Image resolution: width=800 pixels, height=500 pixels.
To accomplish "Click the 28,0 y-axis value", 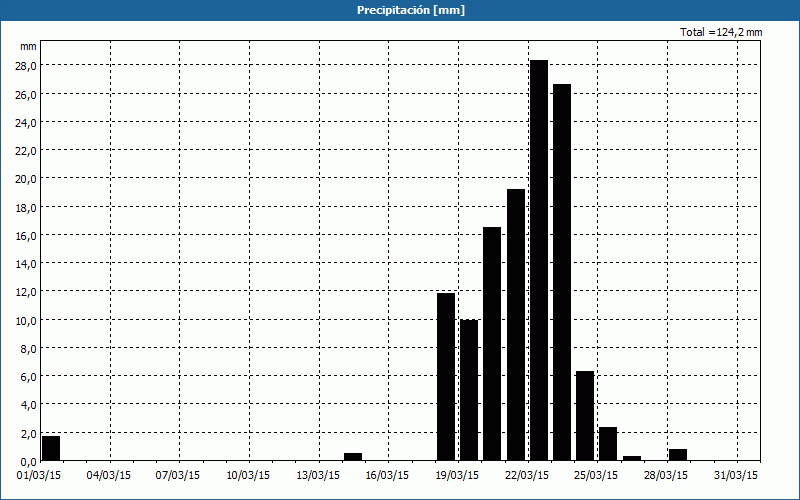I will (x=26, y=66).
